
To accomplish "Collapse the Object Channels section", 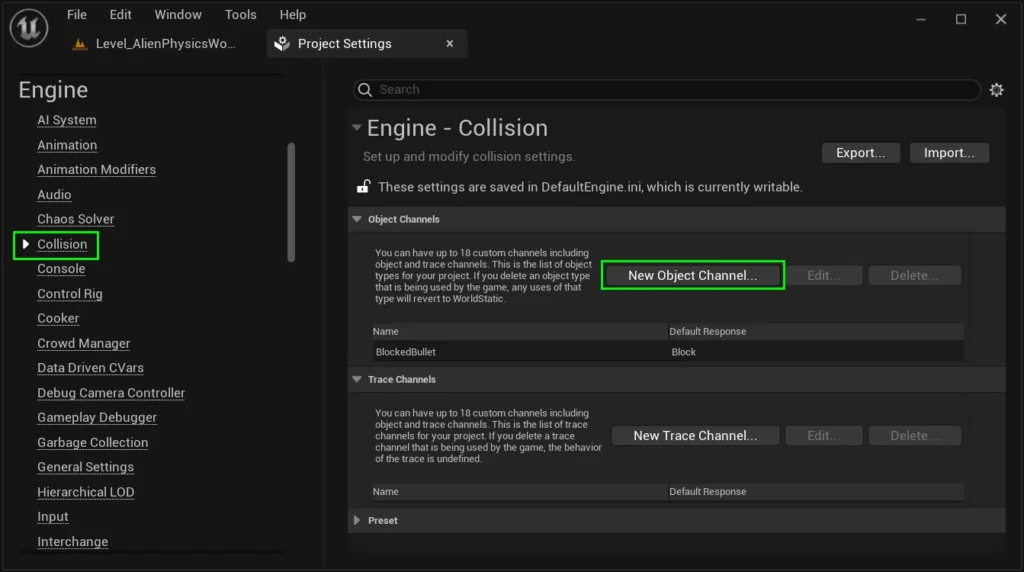I will pos(357,219).
